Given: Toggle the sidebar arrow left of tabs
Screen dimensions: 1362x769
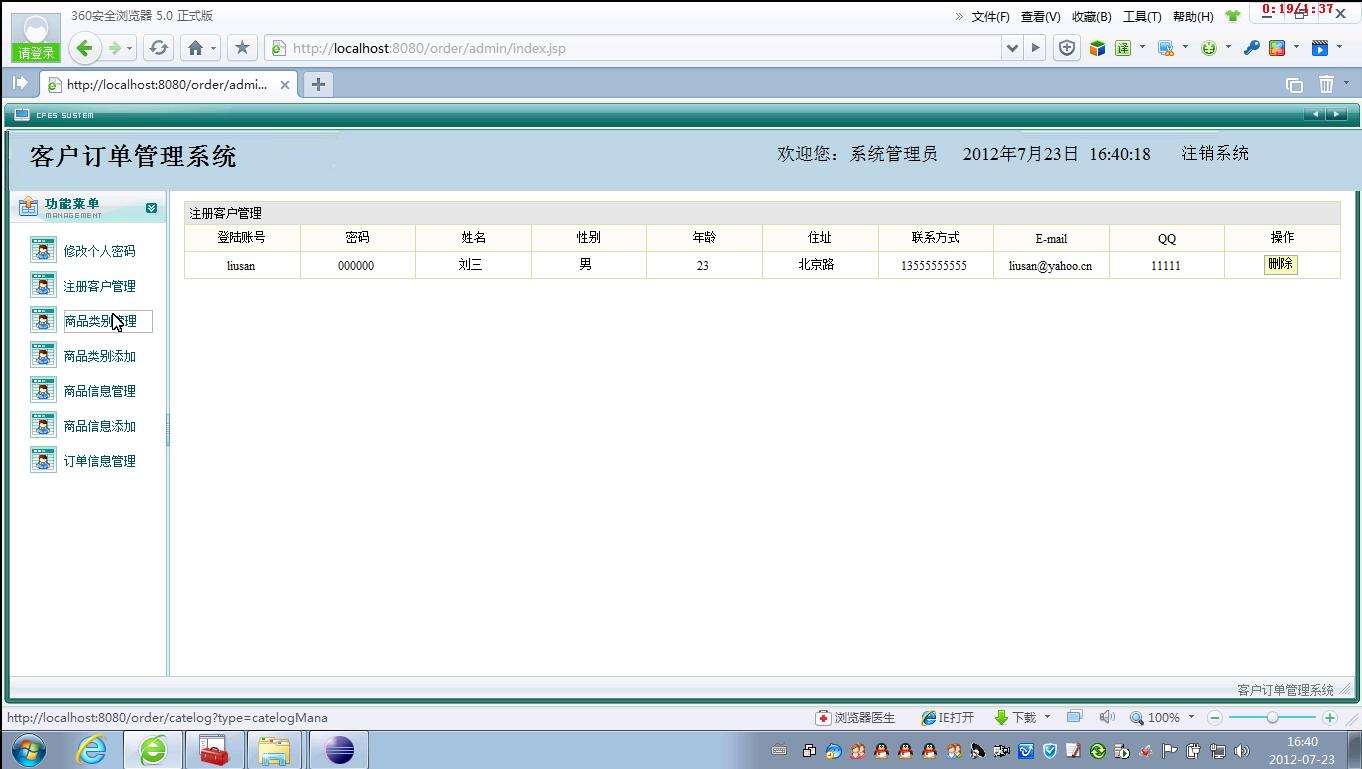Looking at the screenshot, I should (x=20, y=83).
